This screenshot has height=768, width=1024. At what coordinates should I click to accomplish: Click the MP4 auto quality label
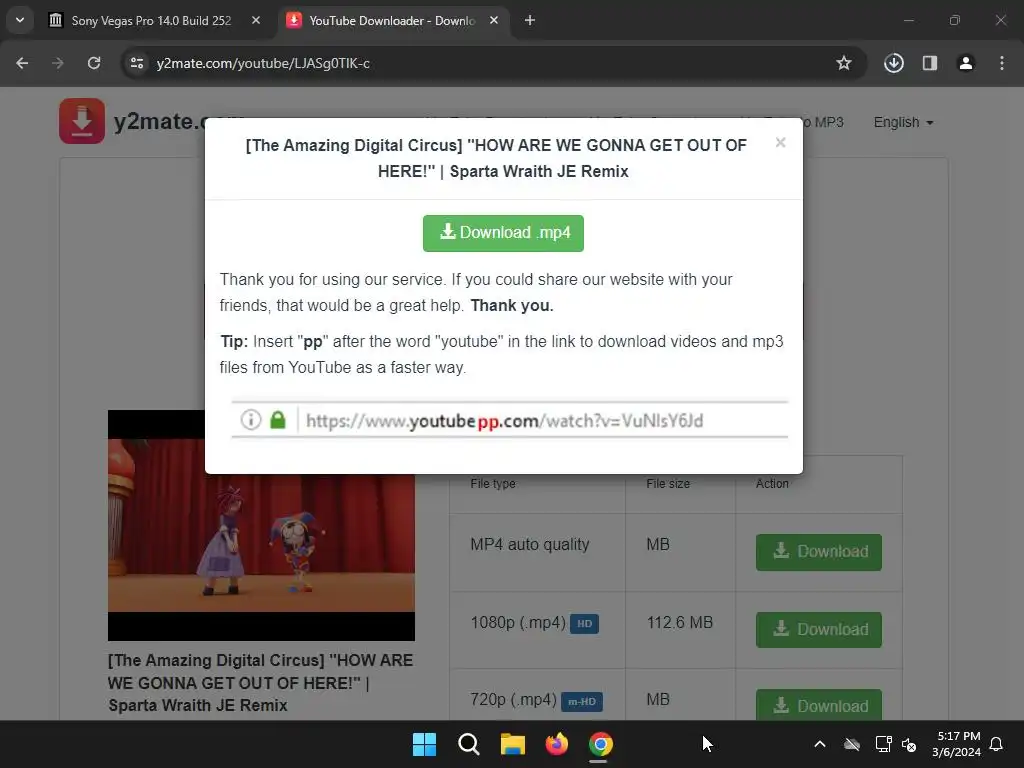530,545
